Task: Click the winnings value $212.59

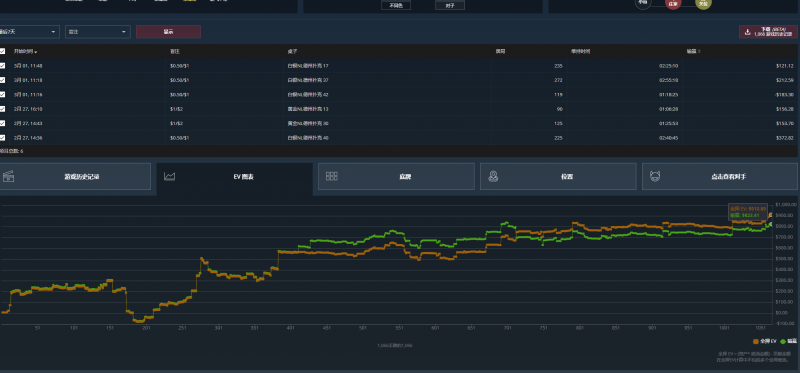Action: click(x=784, y=80)
